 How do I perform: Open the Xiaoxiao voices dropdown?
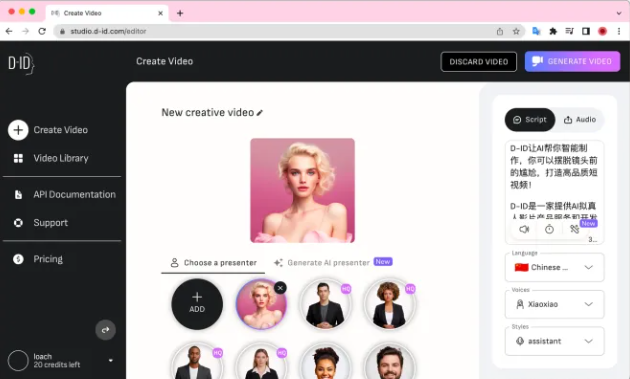[x=554, y=304]
